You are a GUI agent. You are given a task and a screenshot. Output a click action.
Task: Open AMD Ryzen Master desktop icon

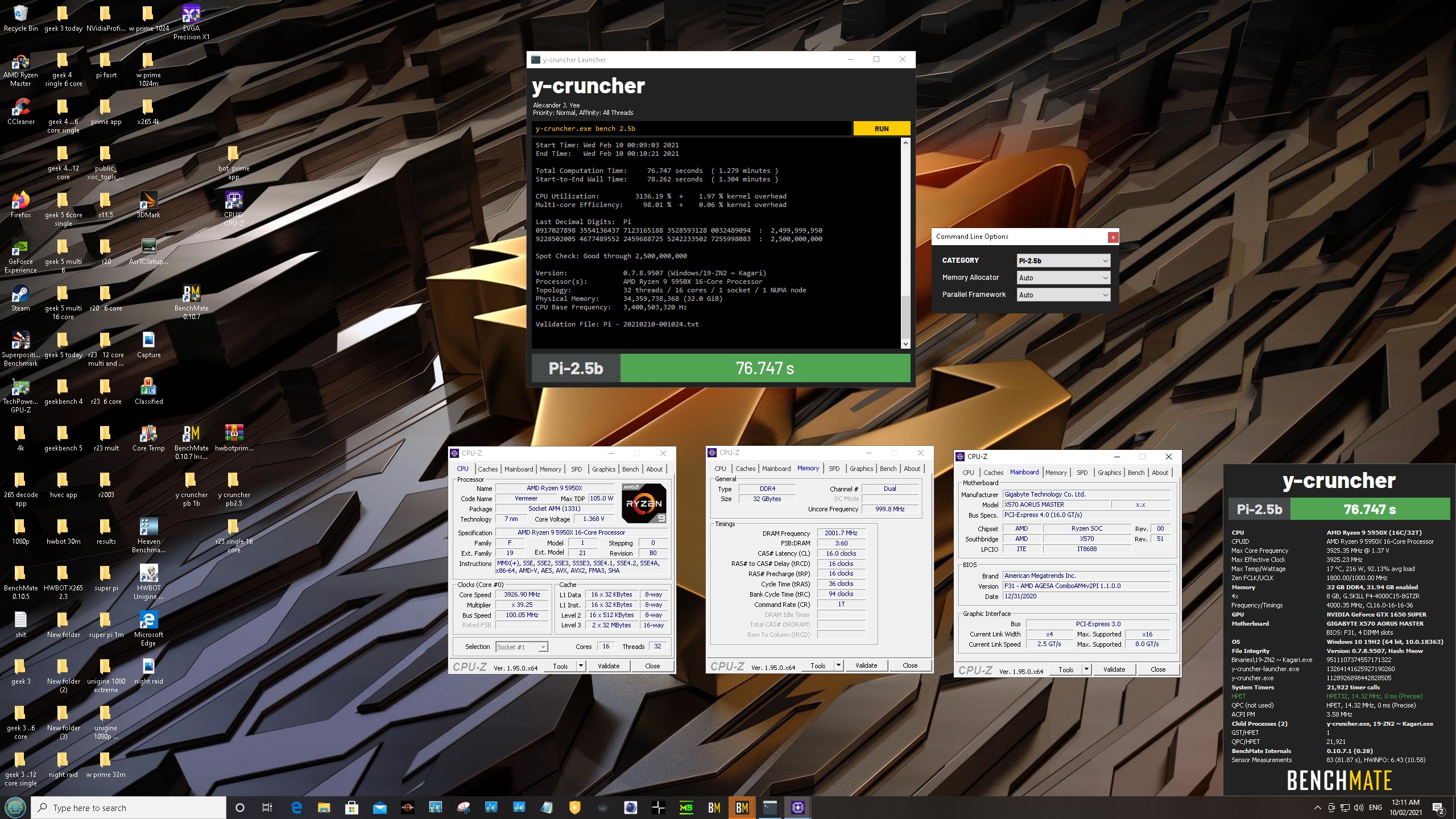pos(20,69)
